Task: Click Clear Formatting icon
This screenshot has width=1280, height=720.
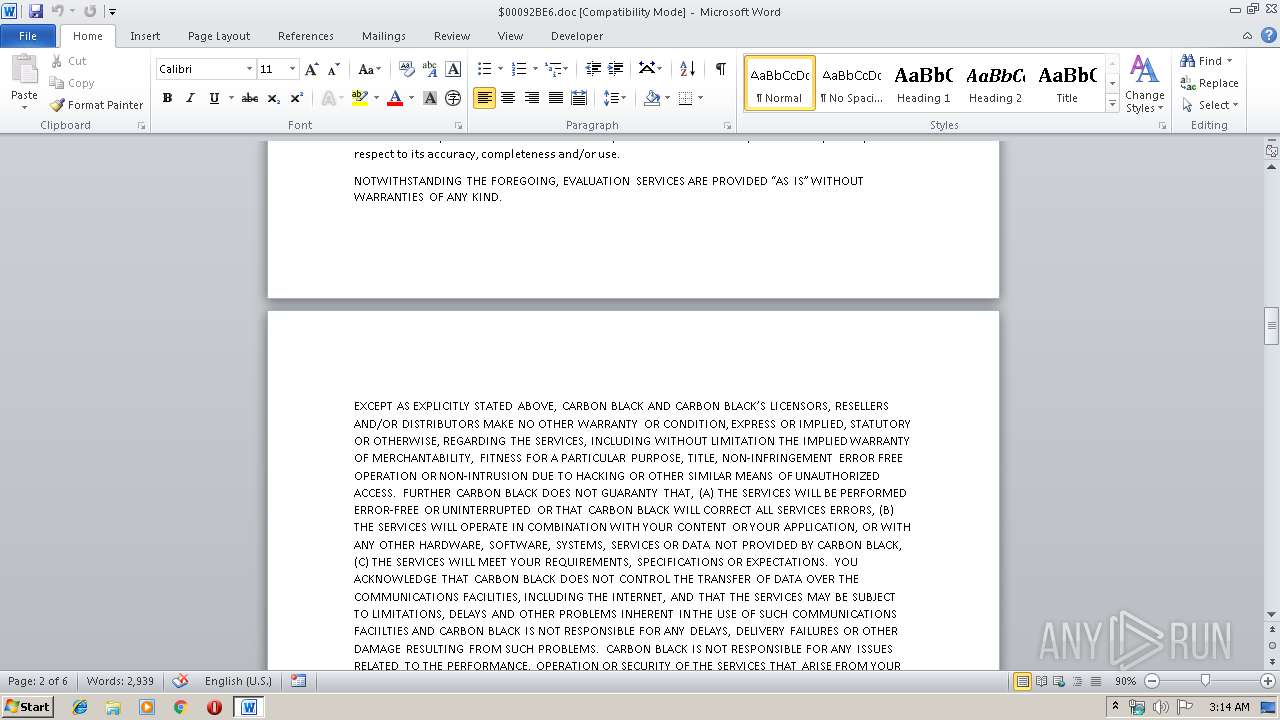Action: tap(406, 69)
